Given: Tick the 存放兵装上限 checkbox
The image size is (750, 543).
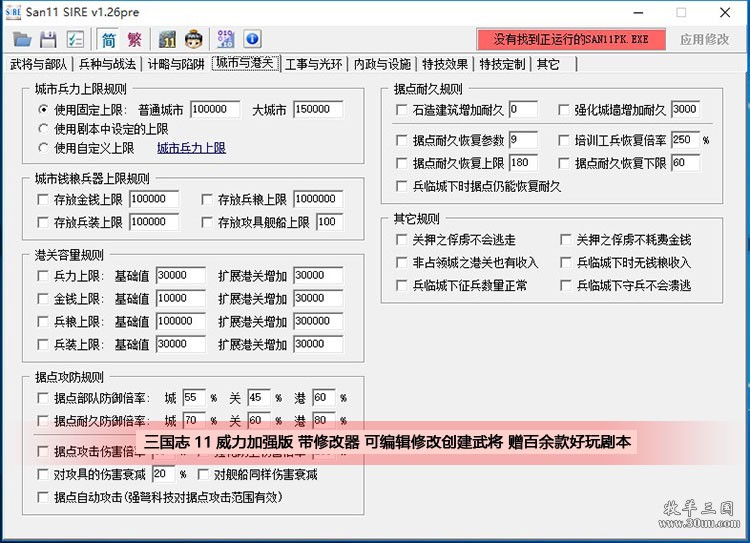Looking at the screenshot, I should click(x=43, y=222).
